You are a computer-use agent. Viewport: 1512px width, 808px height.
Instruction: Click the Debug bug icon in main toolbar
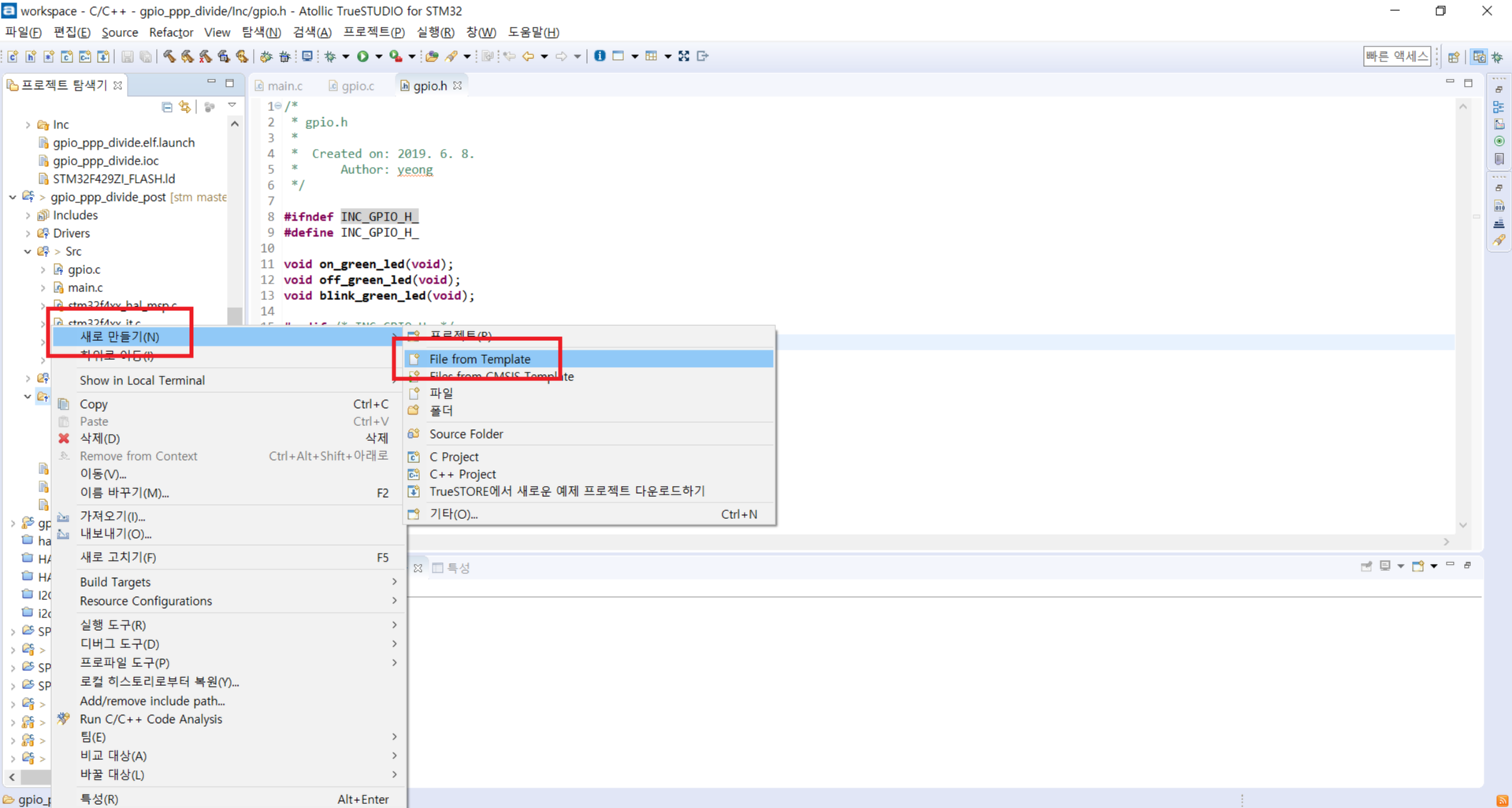[x=331, y=56]
